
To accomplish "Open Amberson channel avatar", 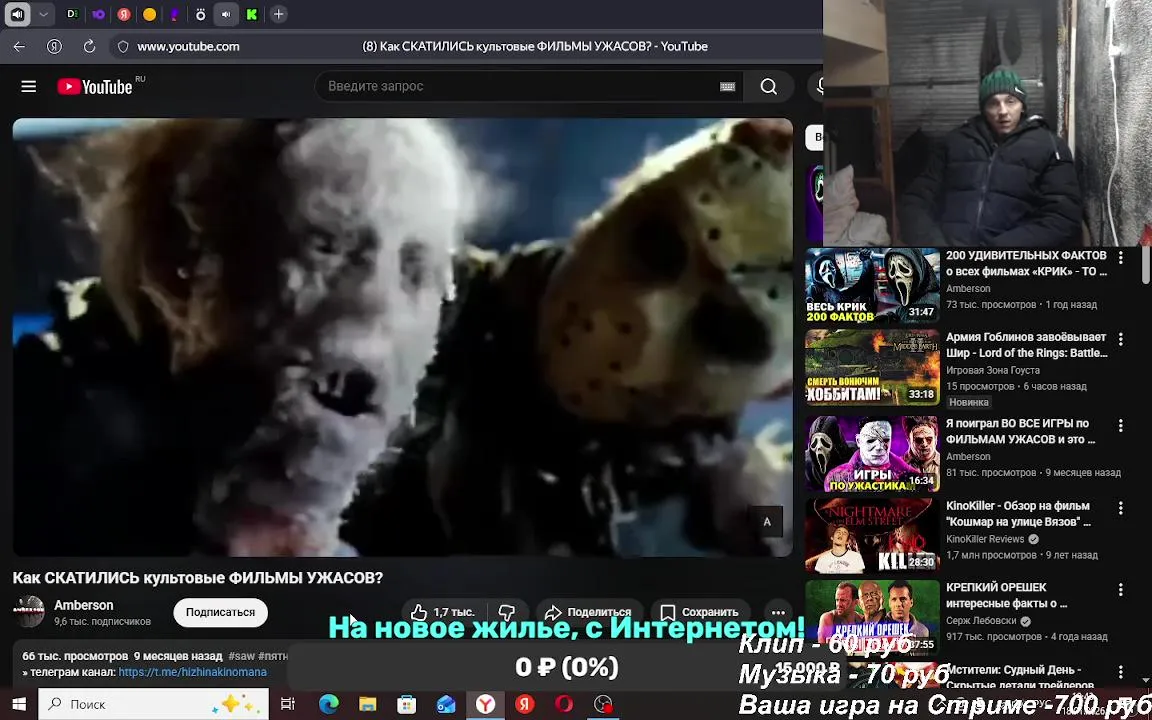I will [x=30, y=611].
